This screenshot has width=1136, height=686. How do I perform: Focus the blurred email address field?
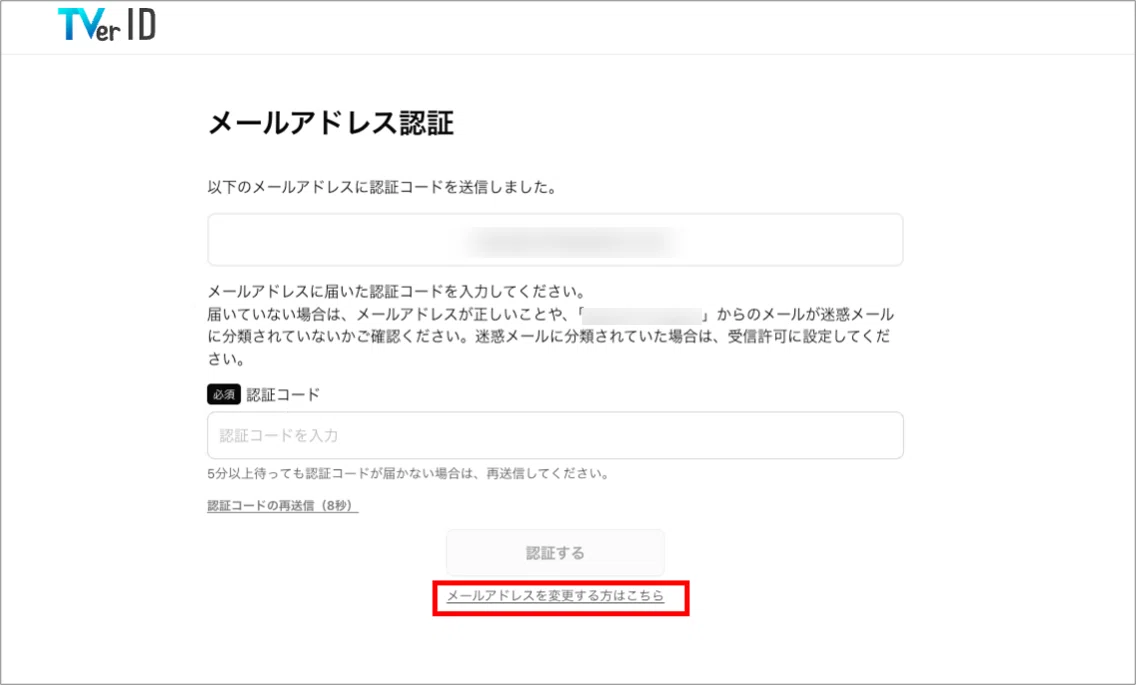555,240
